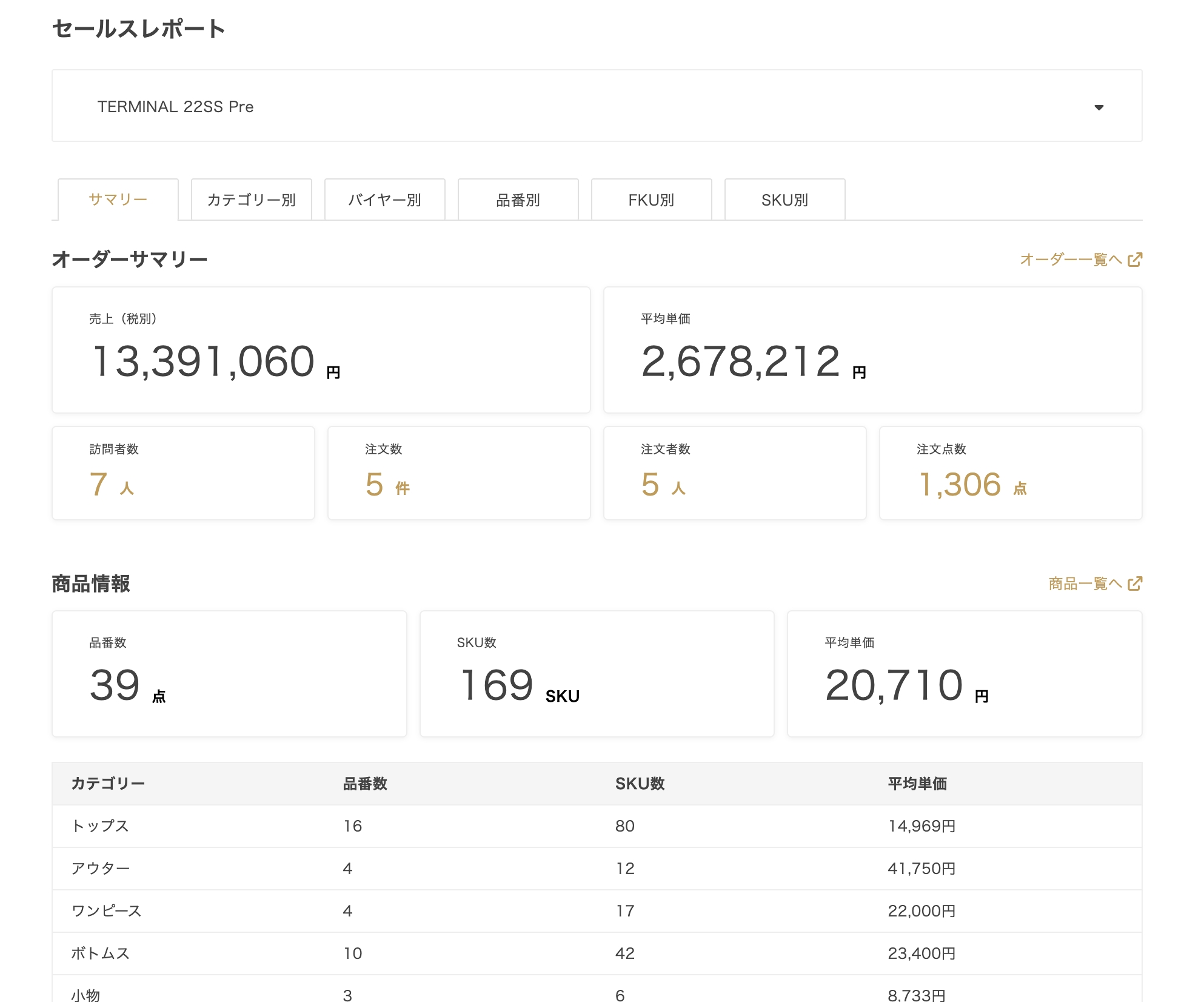Click the external link icon beside オーダー一覧へ
Screen dimensions: 1204x1002
pos(1134,260)
